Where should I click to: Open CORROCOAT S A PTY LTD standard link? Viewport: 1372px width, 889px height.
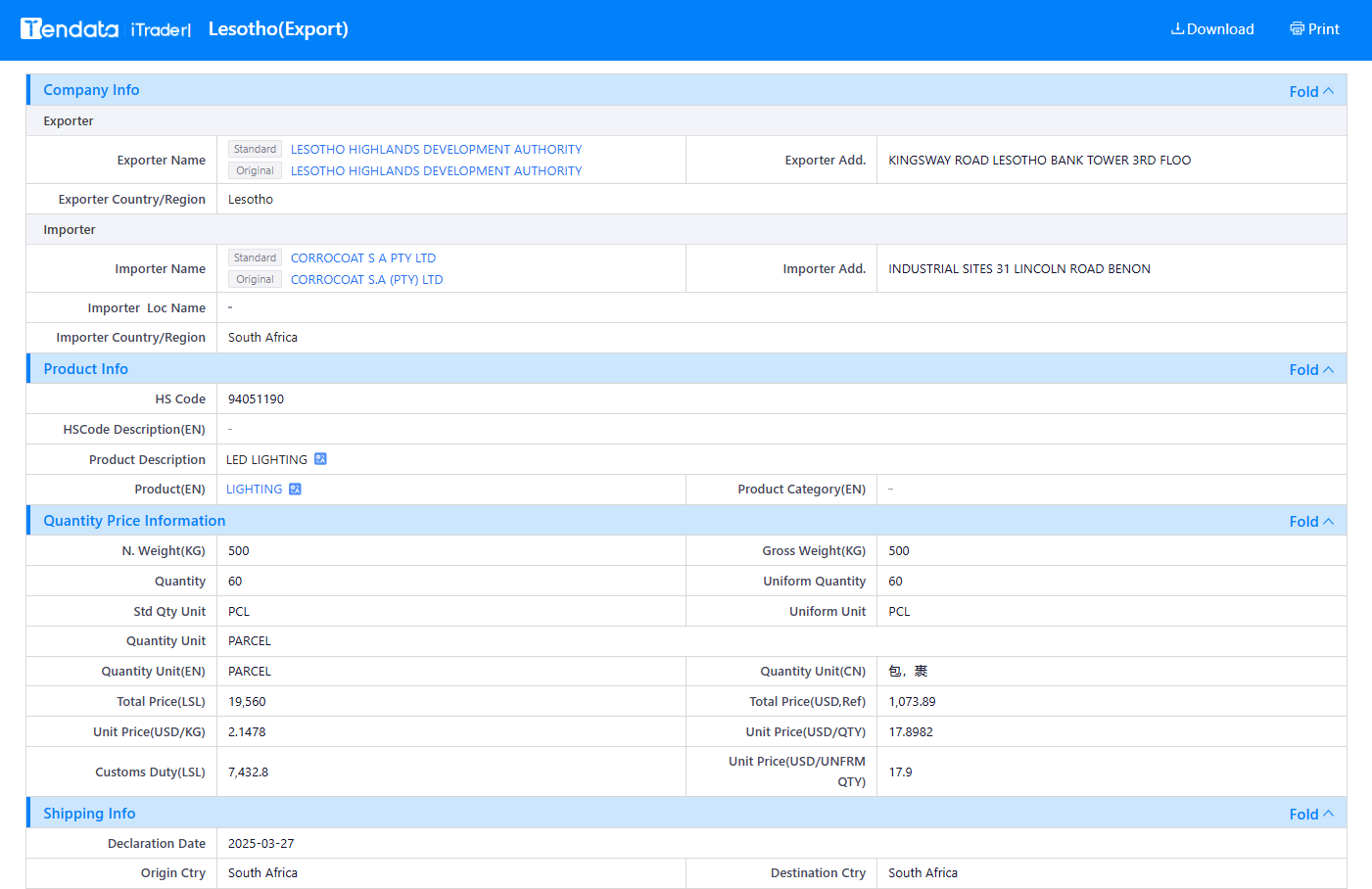pos(363,257)
